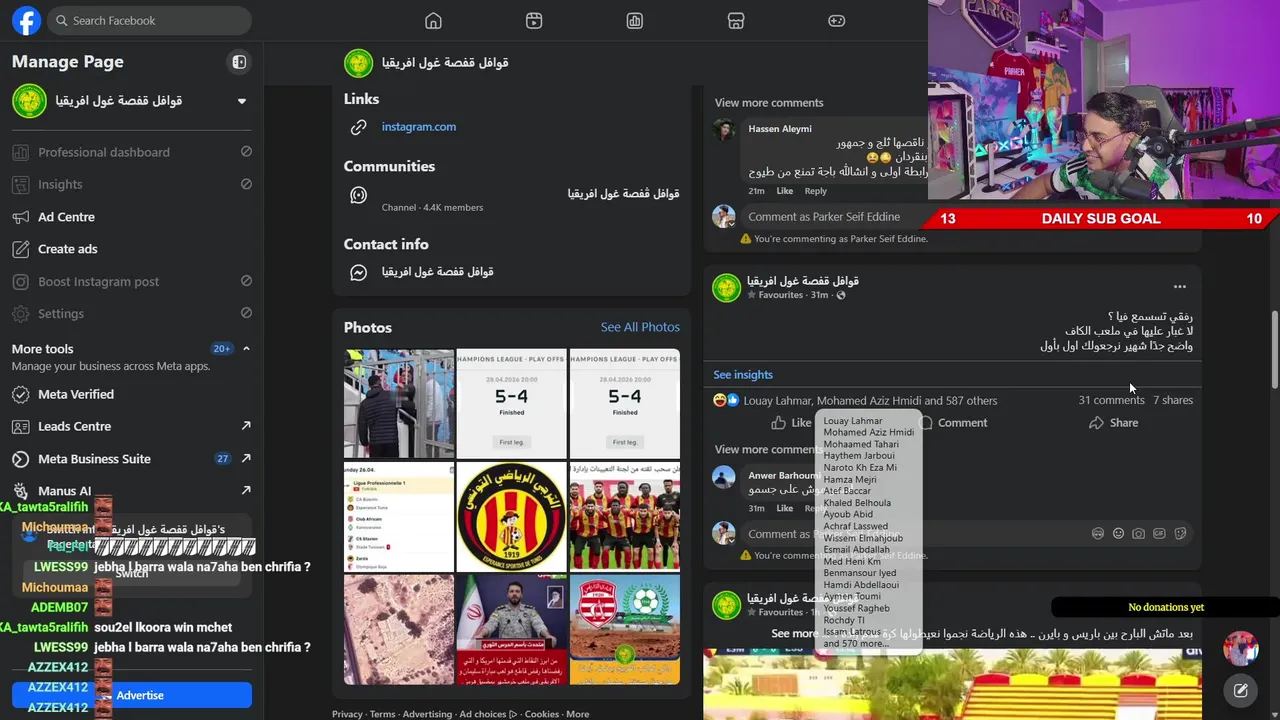Viewport: 1280px width, 720px height.
Task: Open Ad Centre in sidebar
Action: click(x=131, y=217)
